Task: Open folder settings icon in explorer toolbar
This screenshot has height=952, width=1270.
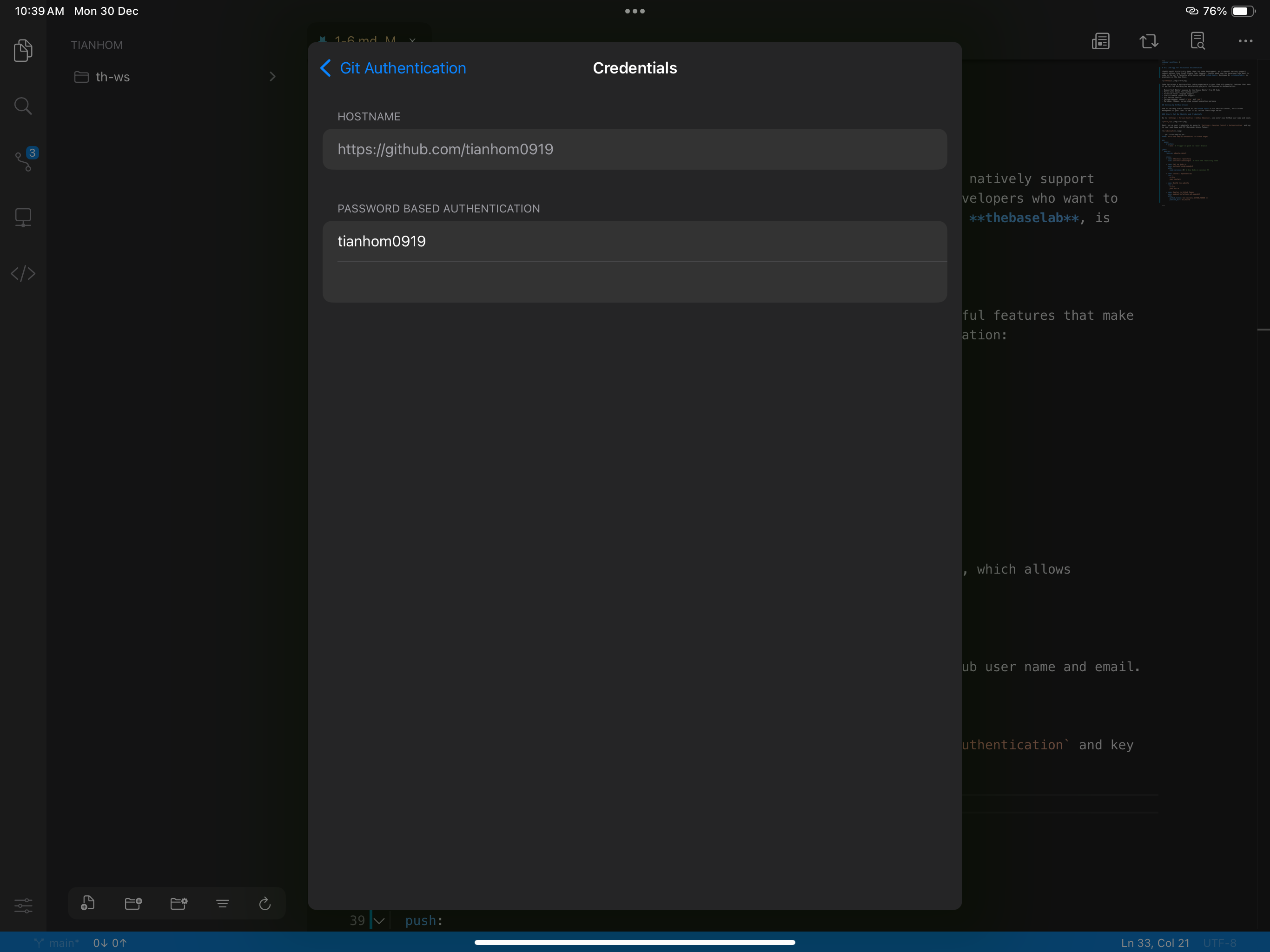Action: [x=179, y=903]
